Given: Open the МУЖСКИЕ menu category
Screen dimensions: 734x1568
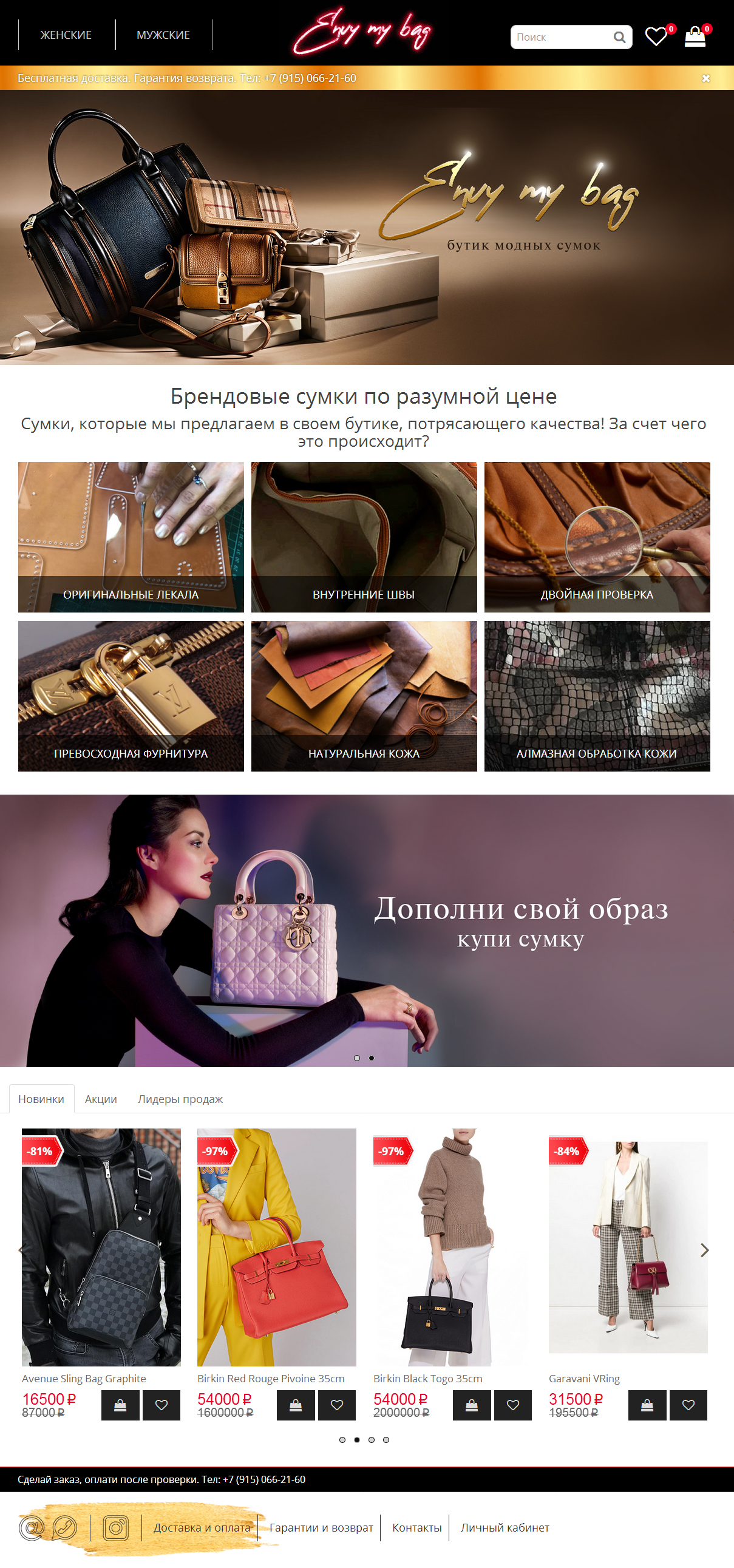Looking at the screenshot, I should click(x=163, y=35).
